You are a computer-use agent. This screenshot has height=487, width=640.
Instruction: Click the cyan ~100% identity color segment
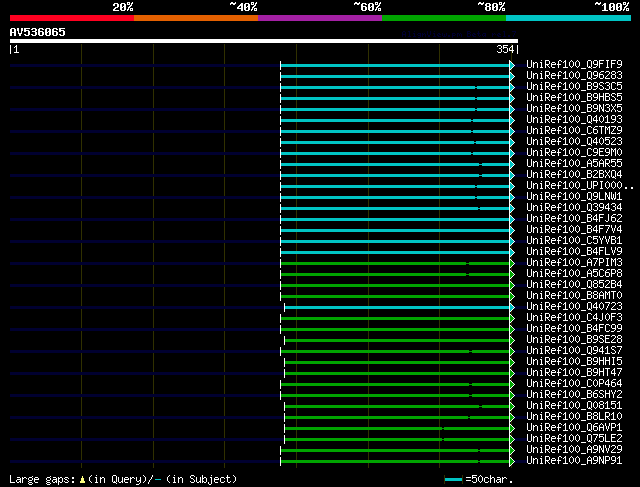point(568,18)
